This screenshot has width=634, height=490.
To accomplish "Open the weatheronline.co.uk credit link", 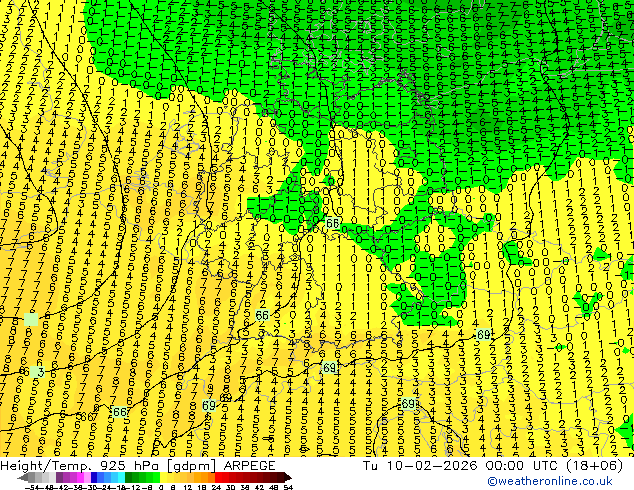I will 550,481.
